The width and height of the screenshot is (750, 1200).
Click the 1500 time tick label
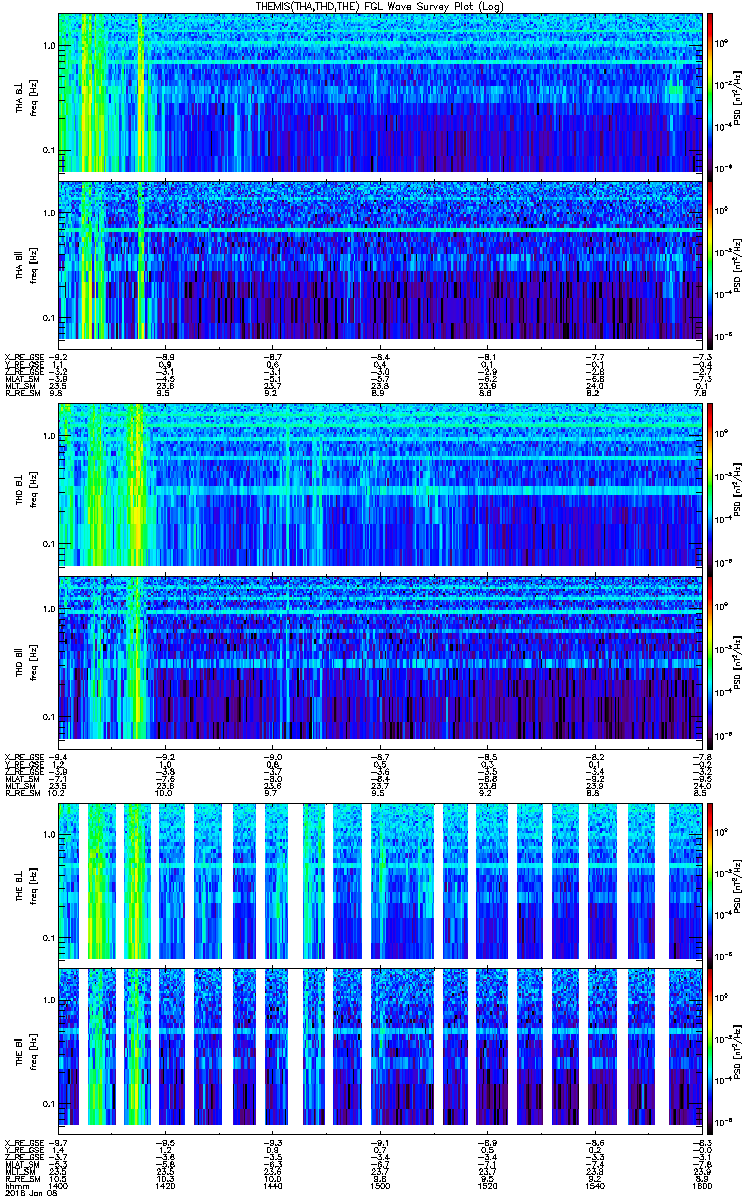[380, 1186]
